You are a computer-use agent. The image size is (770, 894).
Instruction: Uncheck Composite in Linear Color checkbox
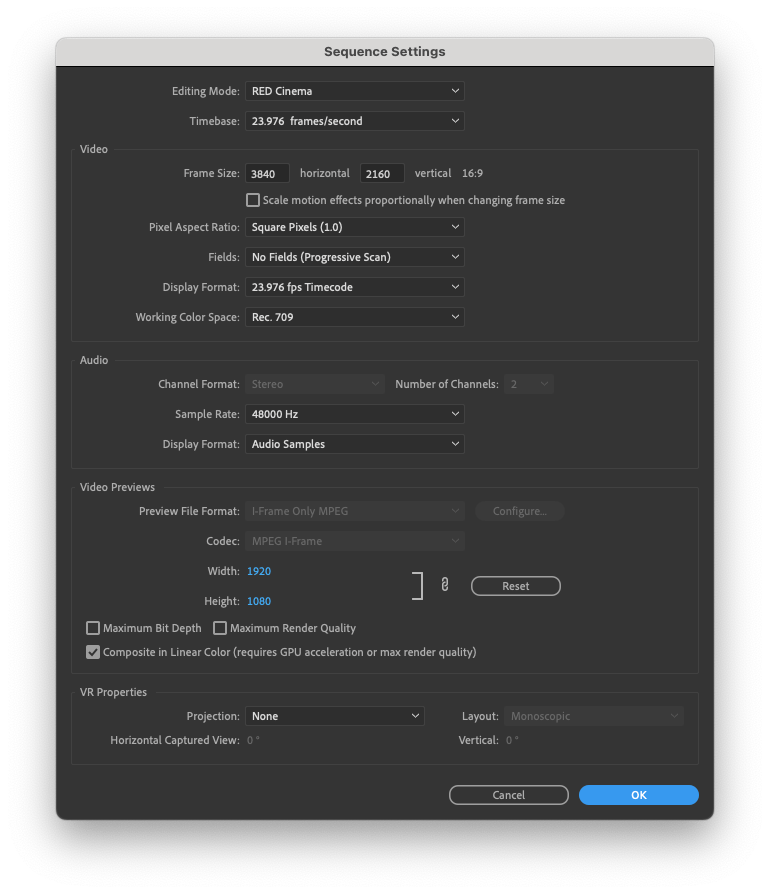tap(92, 652)
